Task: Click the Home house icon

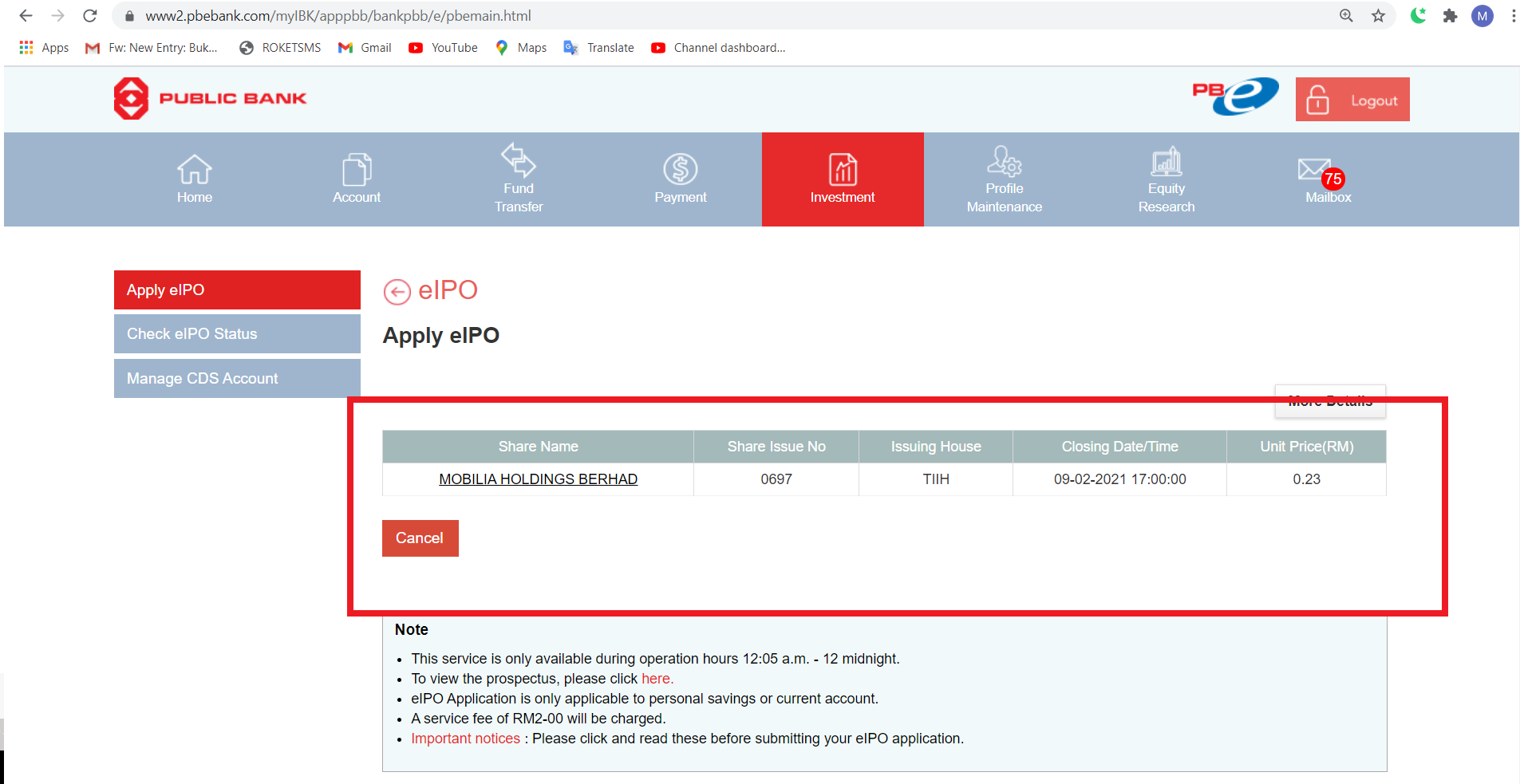Action: coord(194,169)
